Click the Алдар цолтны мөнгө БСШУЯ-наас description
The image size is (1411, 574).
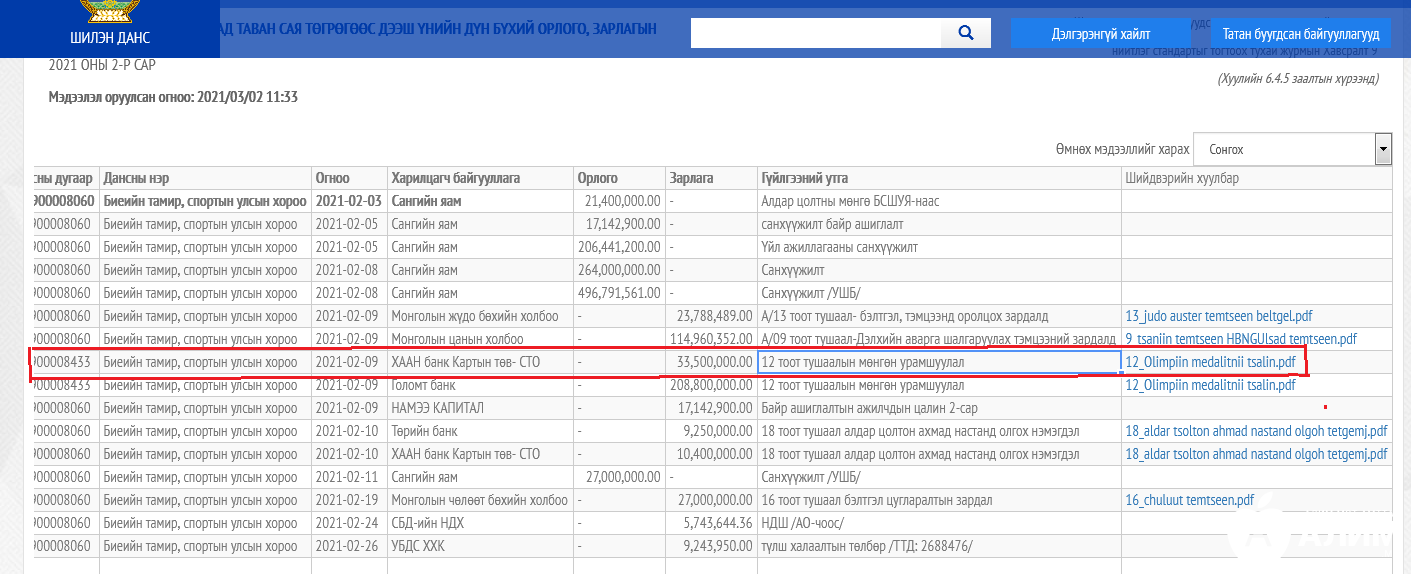point(939,201)
